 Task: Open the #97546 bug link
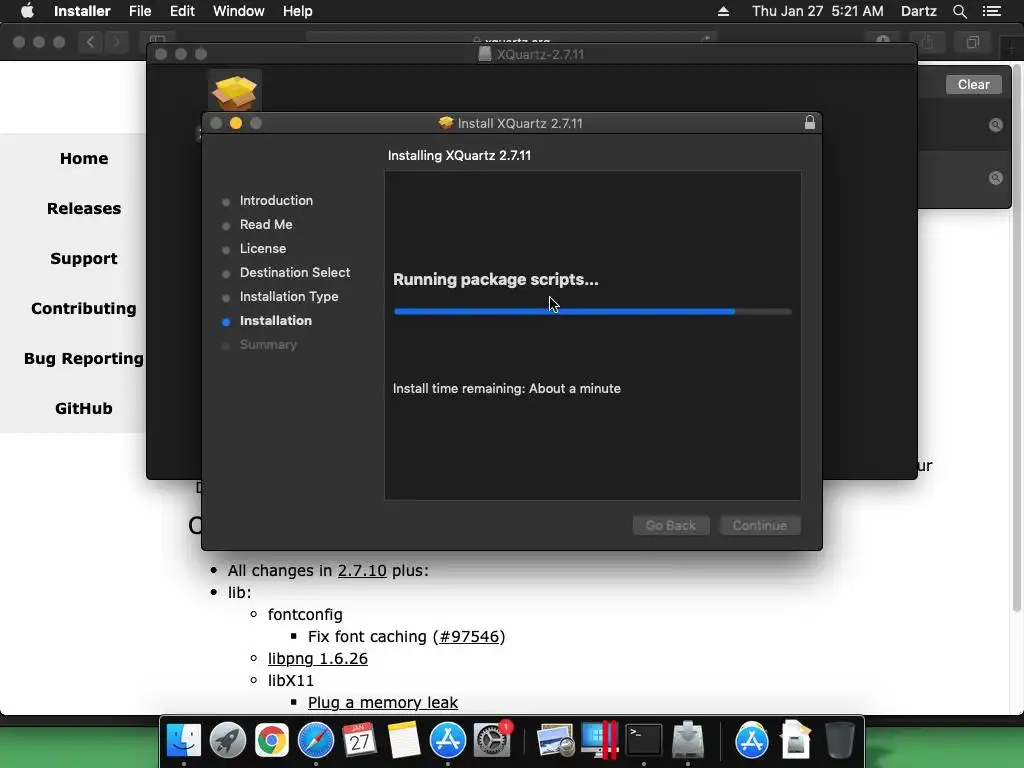tap(470, 636)
